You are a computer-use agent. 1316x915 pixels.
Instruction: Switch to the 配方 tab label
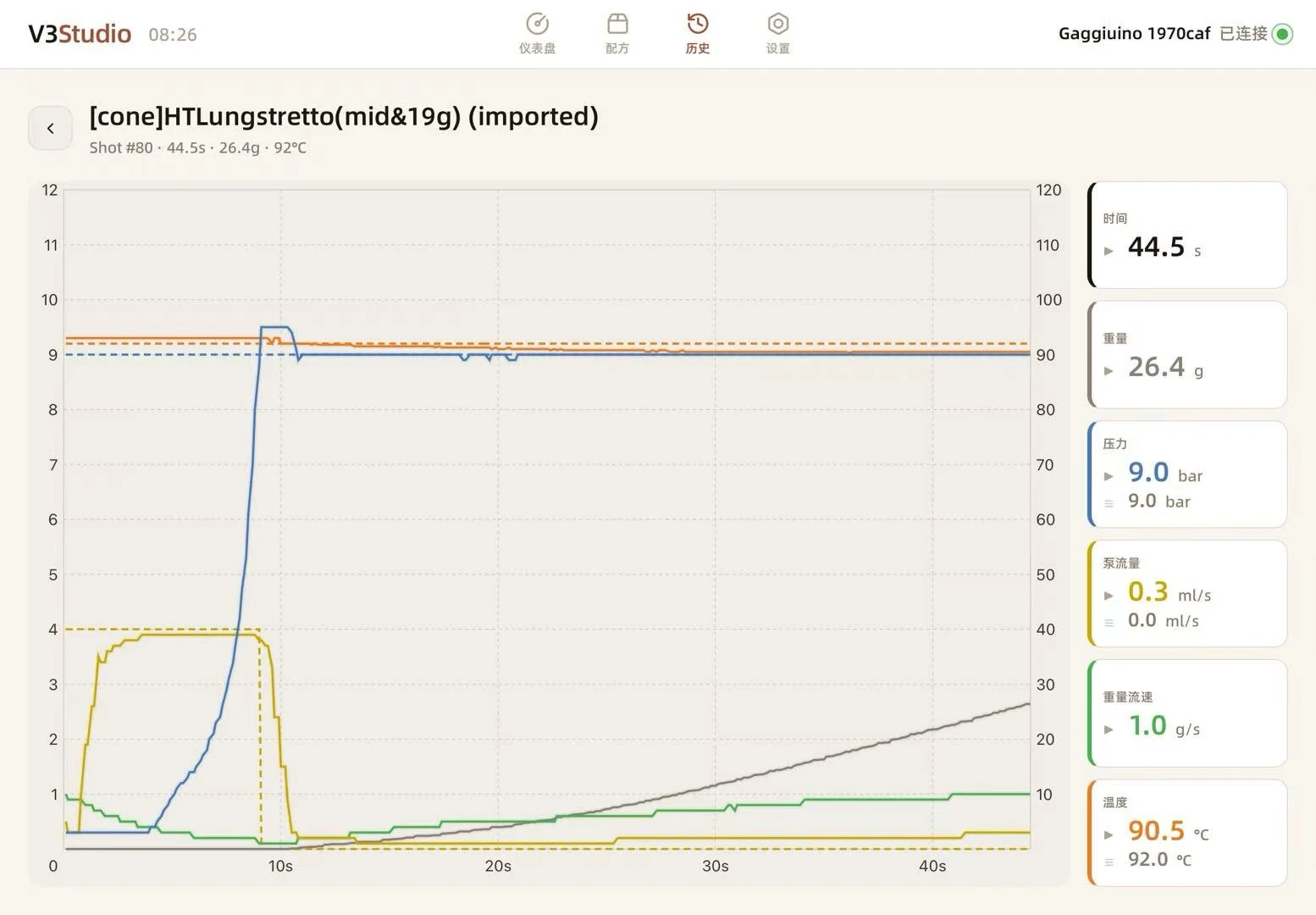point(617,49)
